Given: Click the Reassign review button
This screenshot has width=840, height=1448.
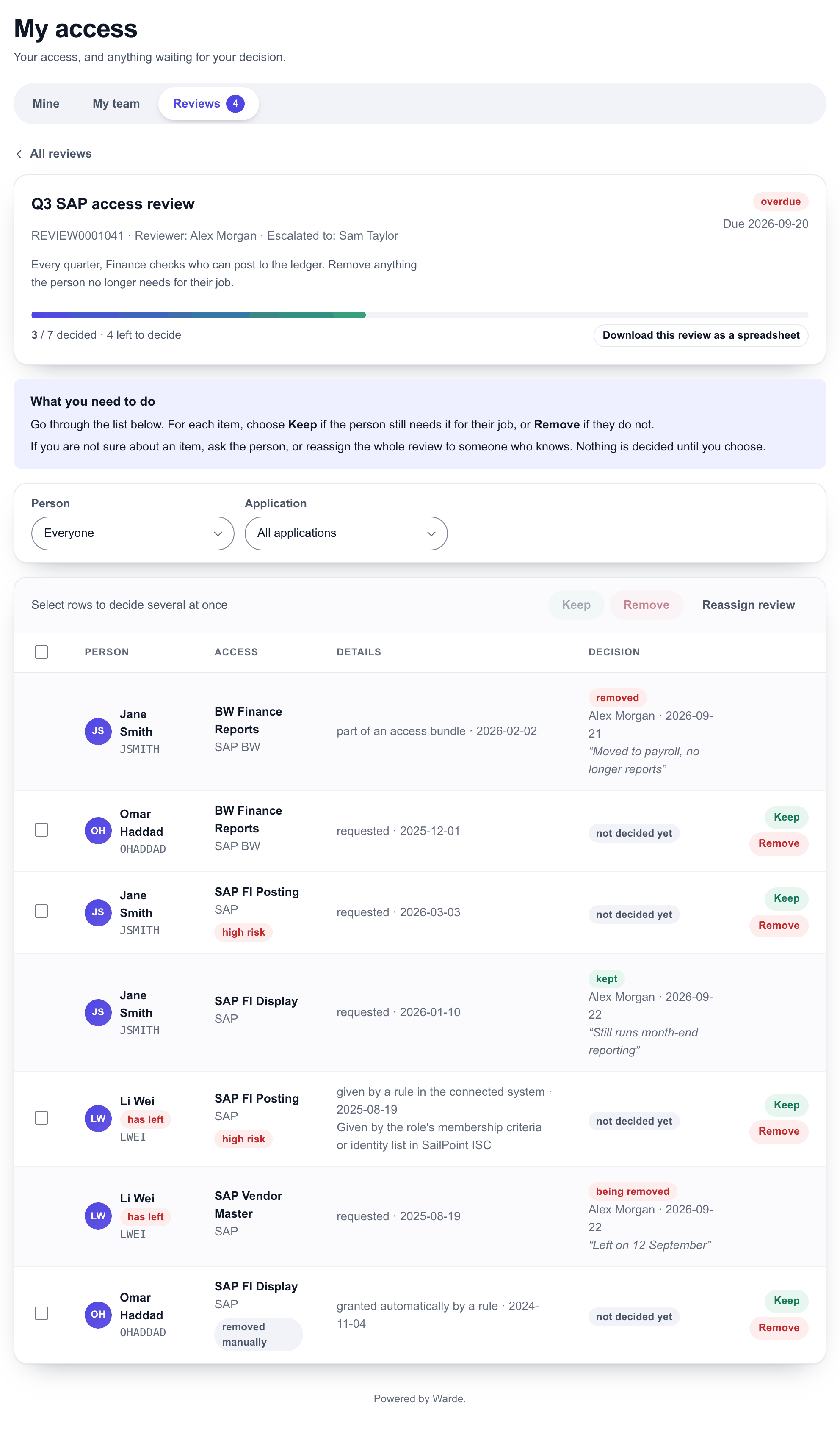Looking at the screenshot, I should [748, 605].
